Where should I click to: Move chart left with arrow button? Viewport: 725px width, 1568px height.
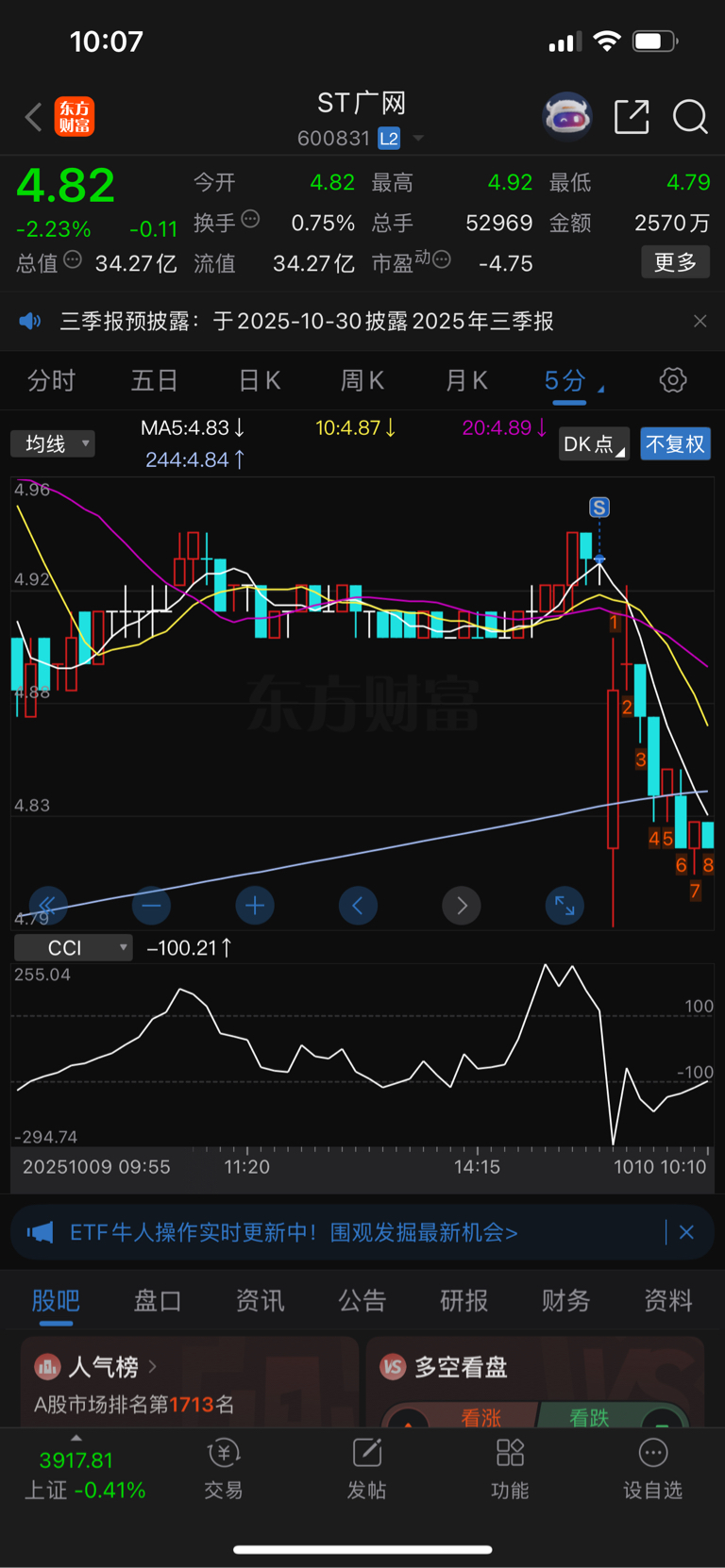click(x=358, y=906)
